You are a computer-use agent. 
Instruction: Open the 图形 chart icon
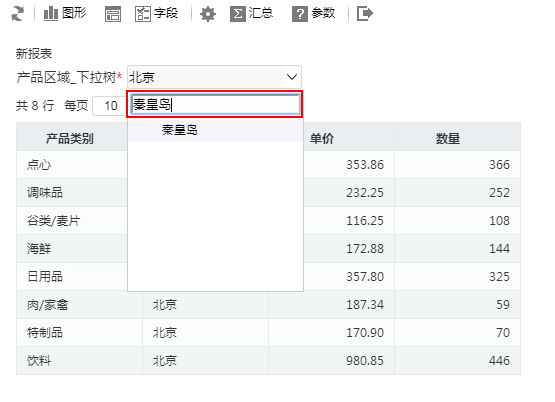pos(51,14)
